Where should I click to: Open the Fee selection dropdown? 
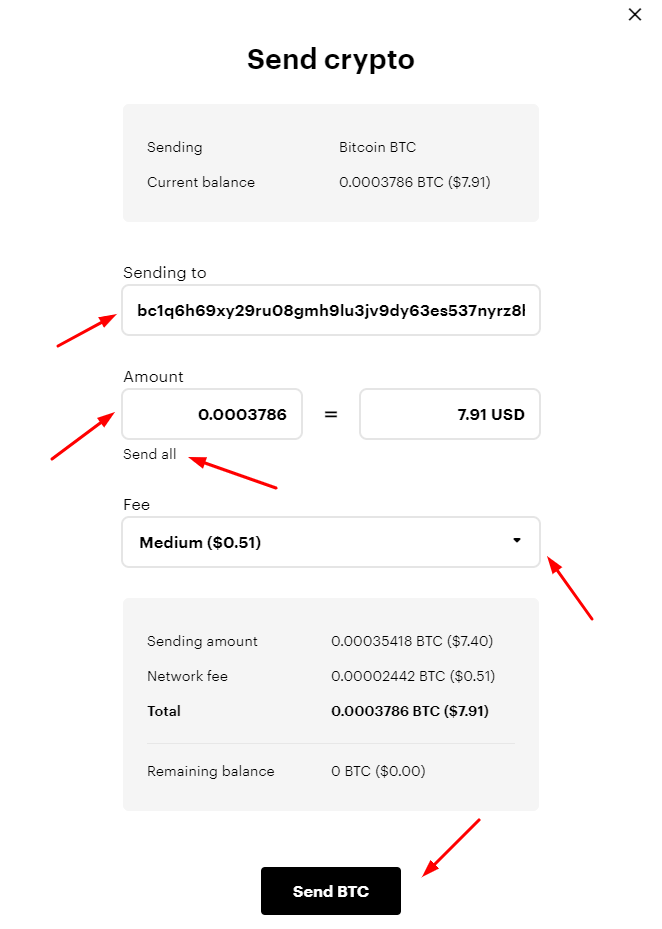point(330,542)
